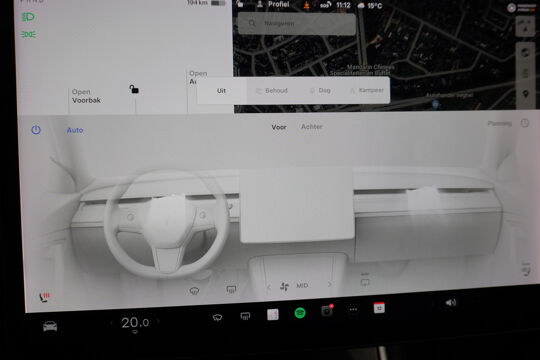Show all apps via three dots
The width and height of the screenshot is (540, 360).
coord(353,309)
